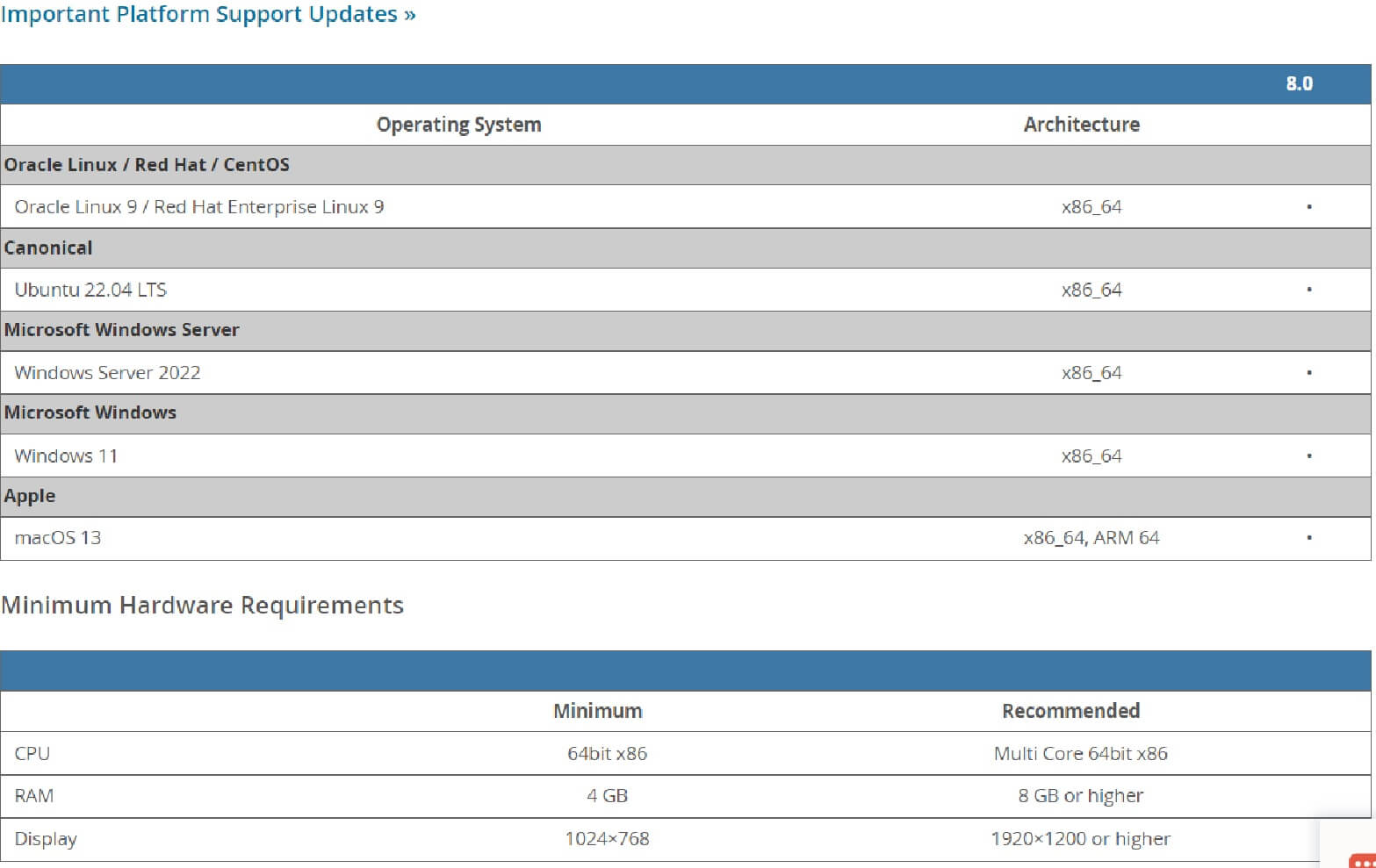Viewport: 1376px width, 868px height.
Task: Click the support dot in Oracle Linux 9 row
Action: point(1308,207)
